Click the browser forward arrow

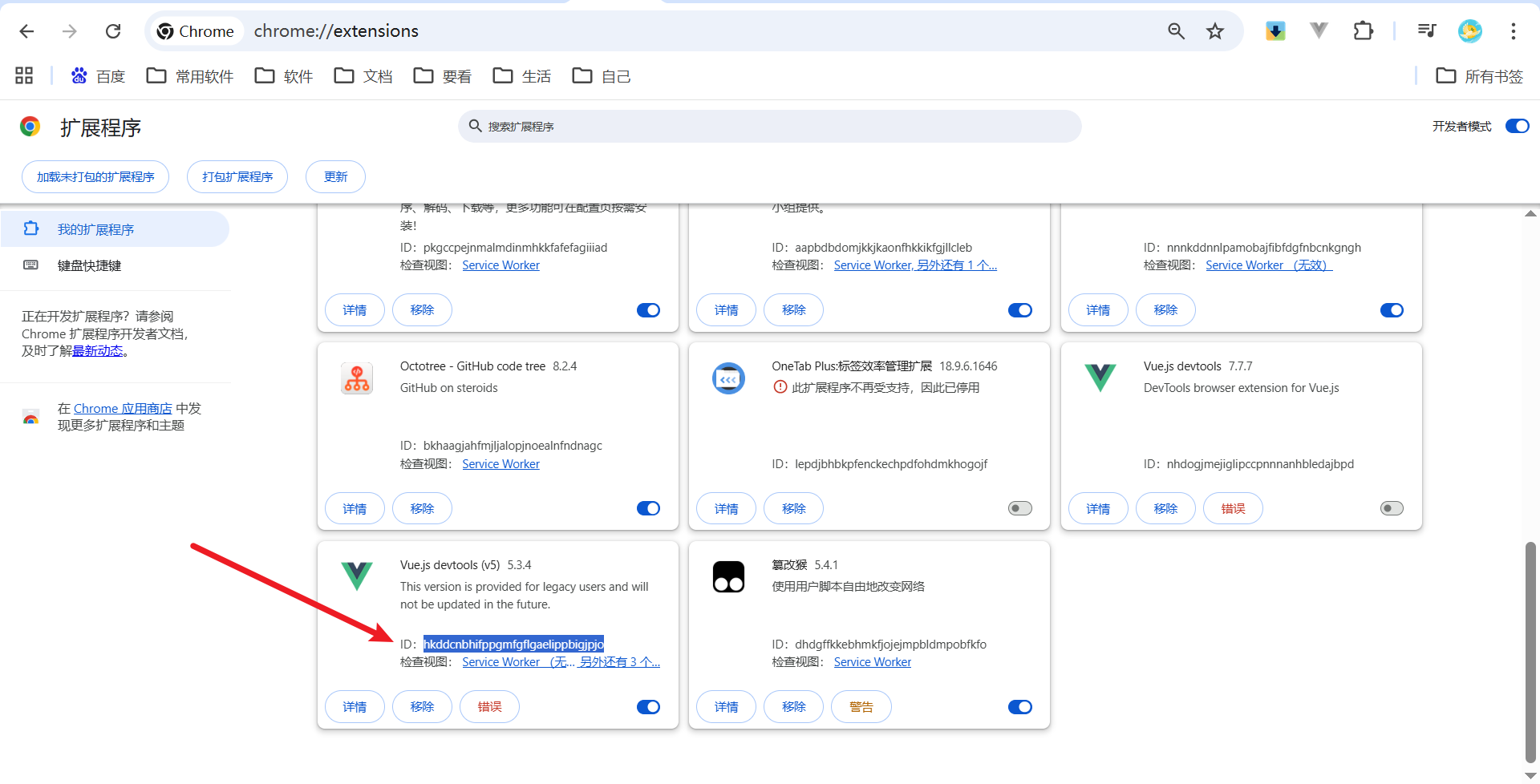pyautogui.click(x=70, y=31)
